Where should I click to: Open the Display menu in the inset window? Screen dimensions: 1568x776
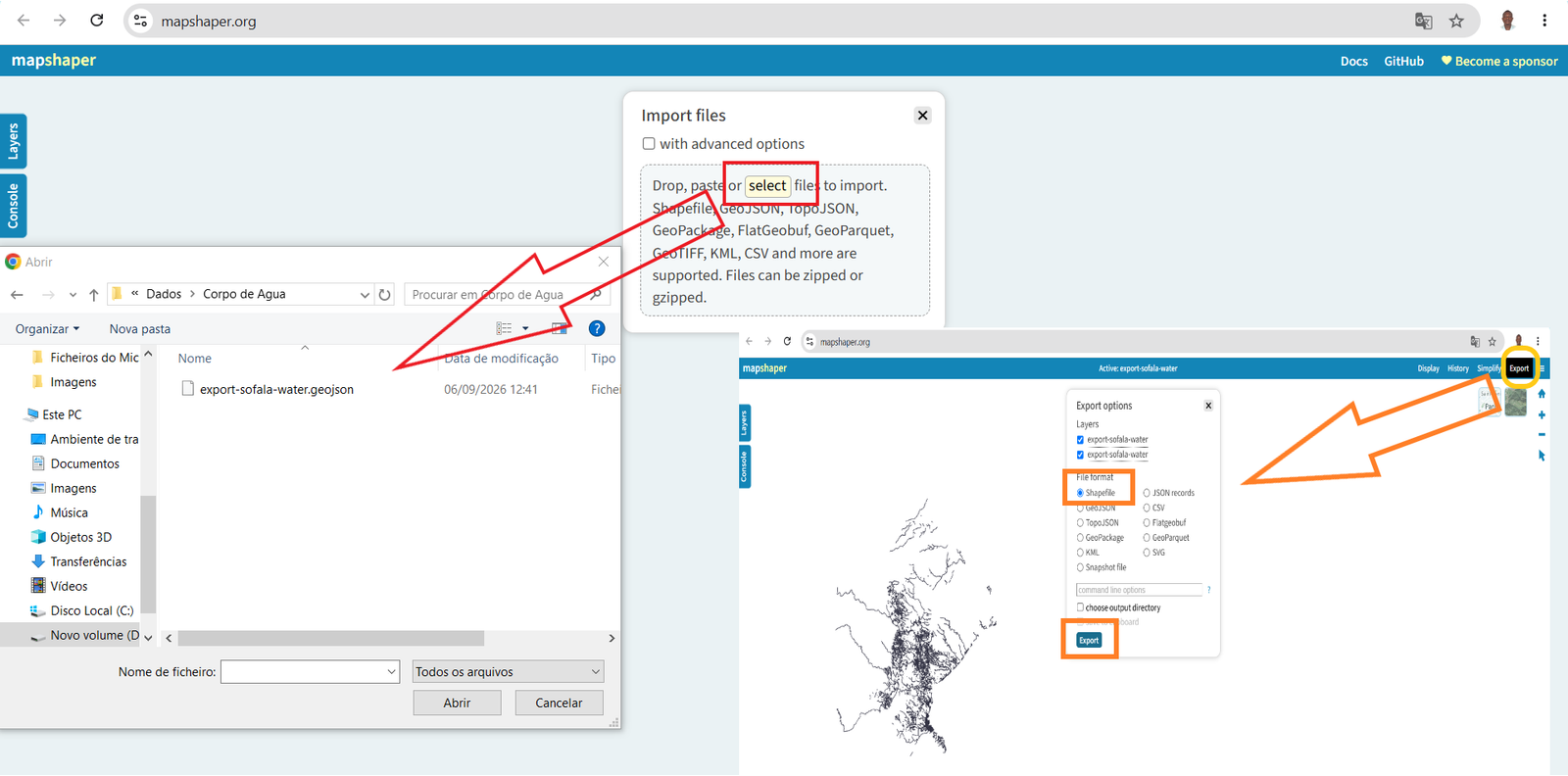tap(1428, 368)
